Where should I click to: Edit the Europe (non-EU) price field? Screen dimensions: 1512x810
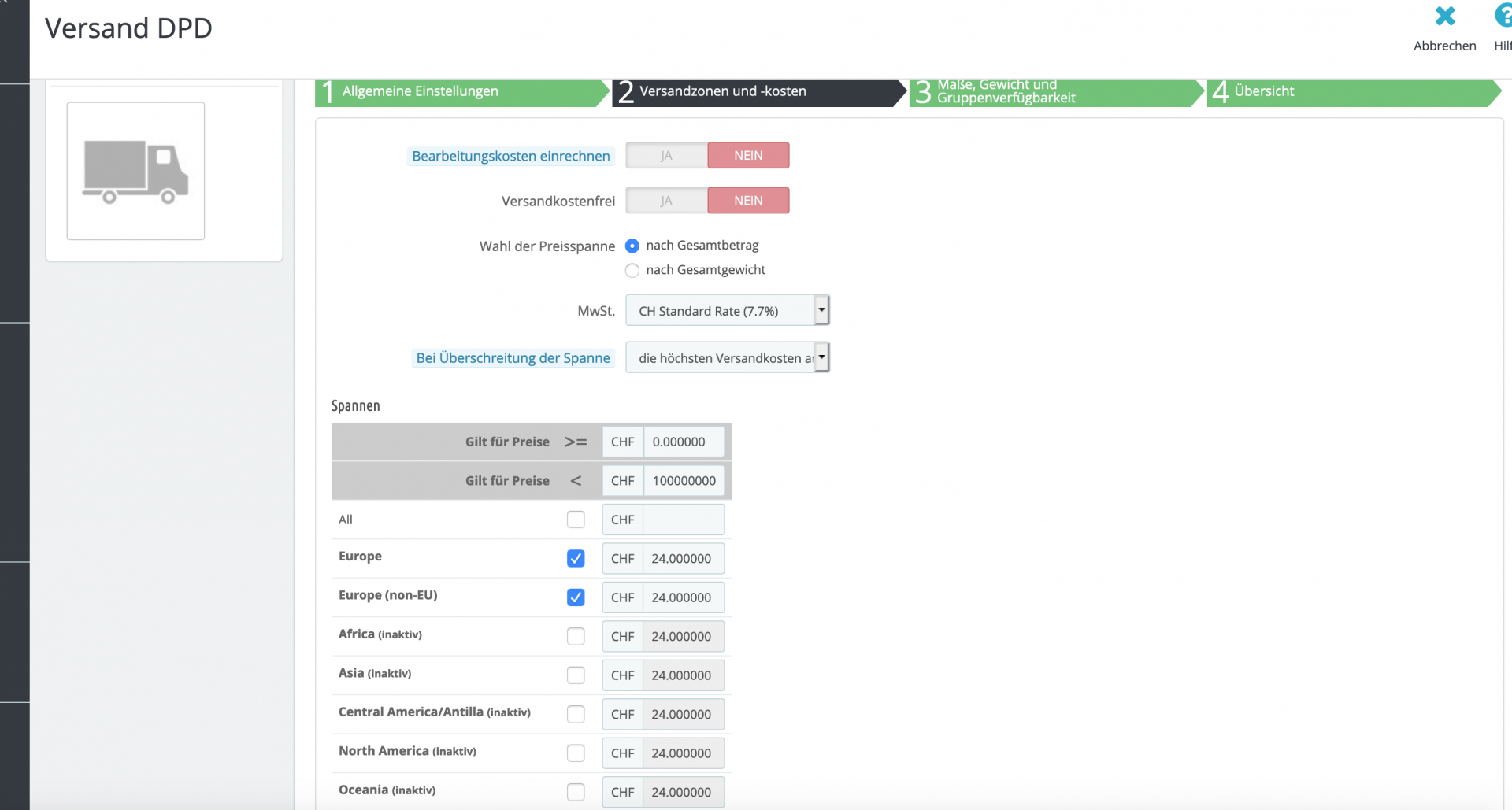point(684,598)
